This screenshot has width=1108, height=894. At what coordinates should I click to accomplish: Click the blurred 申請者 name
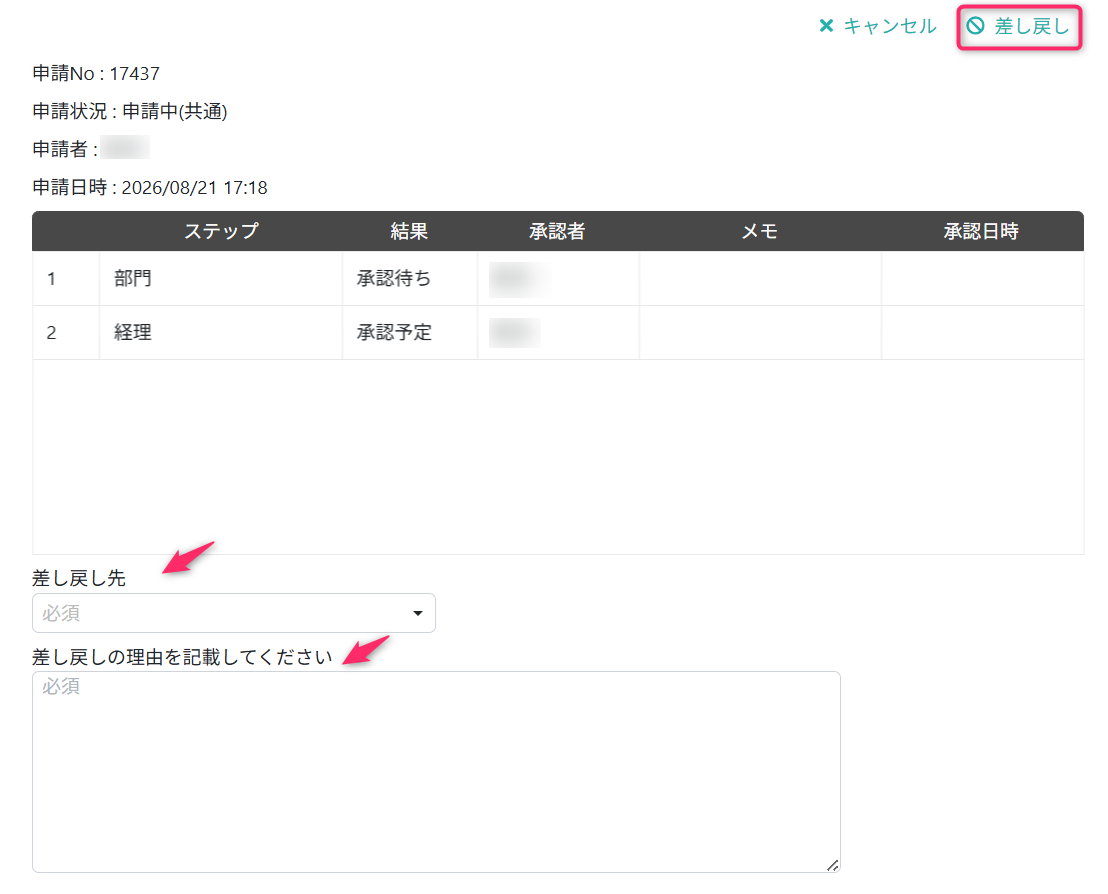tap(125, 148)
